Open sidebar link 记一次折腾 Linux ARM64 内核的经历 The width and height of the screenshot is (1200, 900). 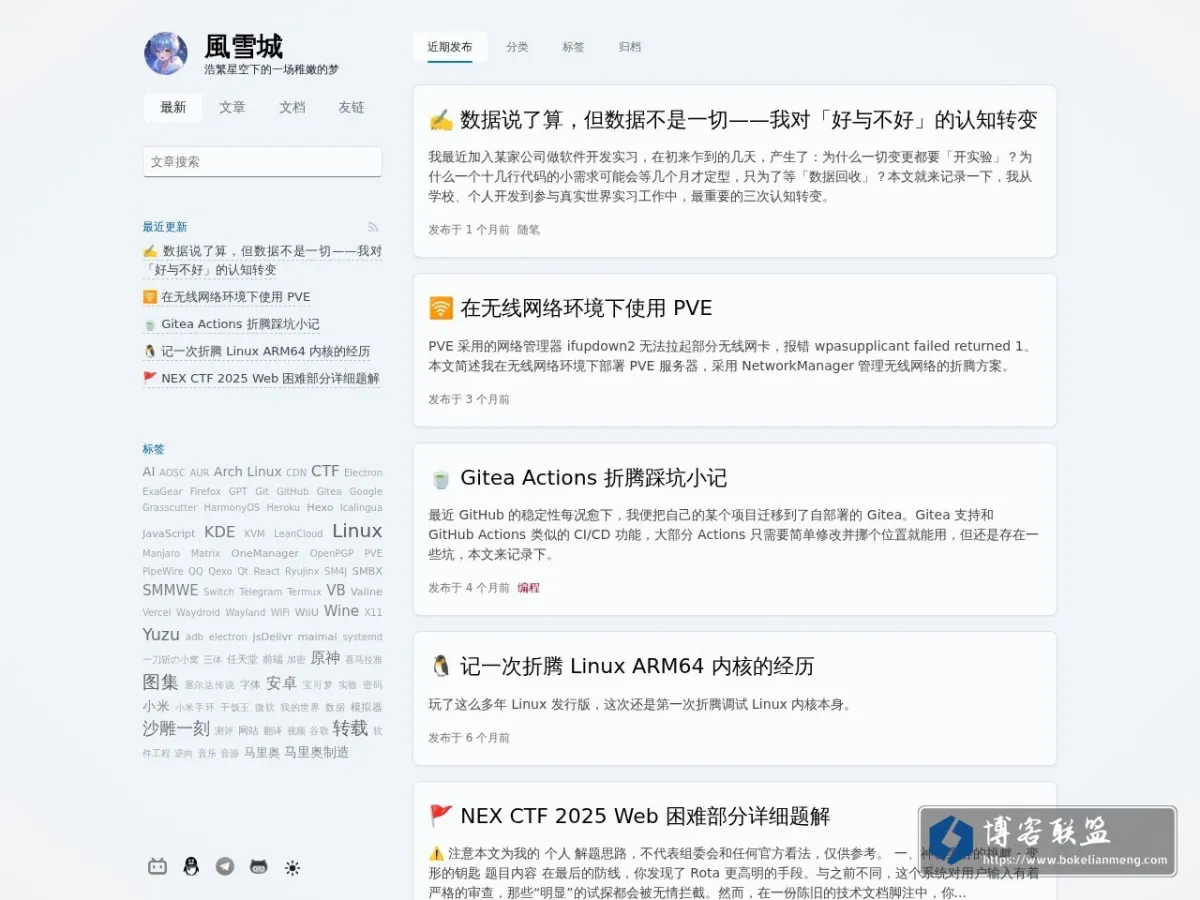click(265, 351)
